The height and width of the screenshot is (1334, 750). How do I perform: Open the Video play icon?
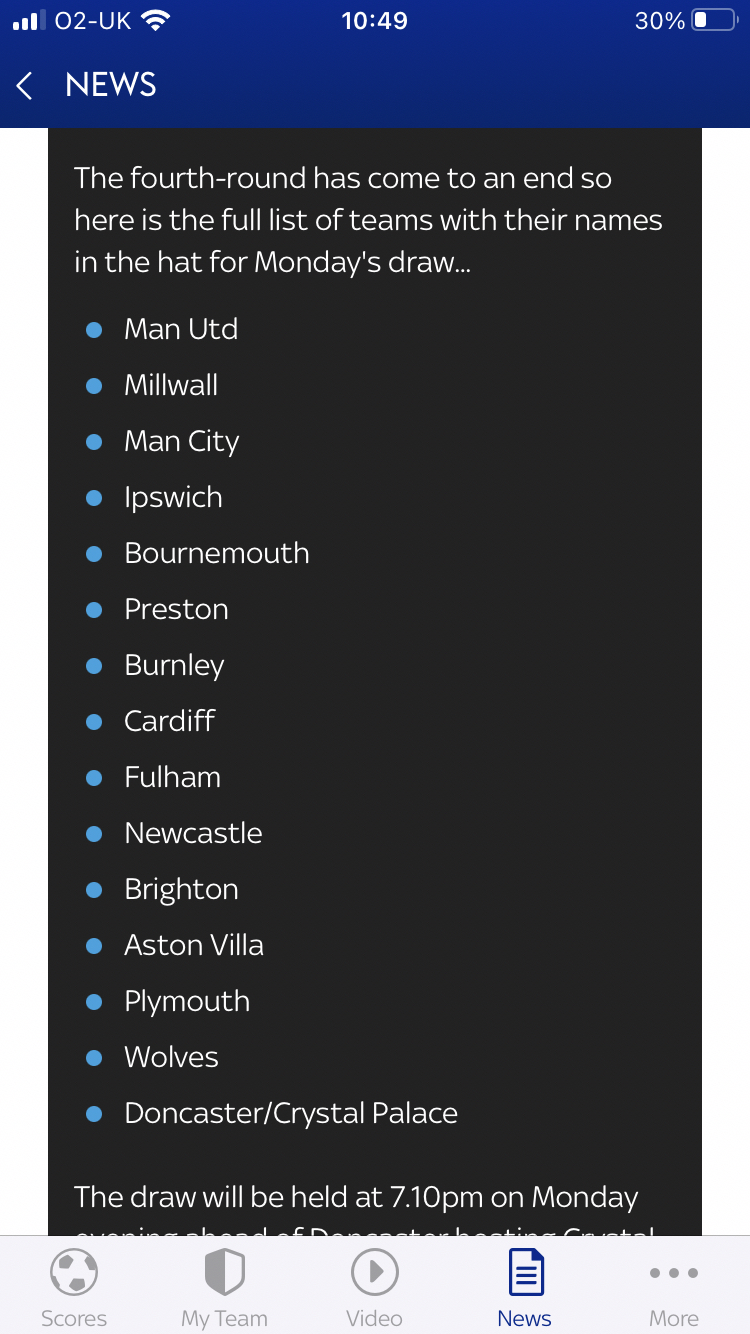tap(374, 1273)
